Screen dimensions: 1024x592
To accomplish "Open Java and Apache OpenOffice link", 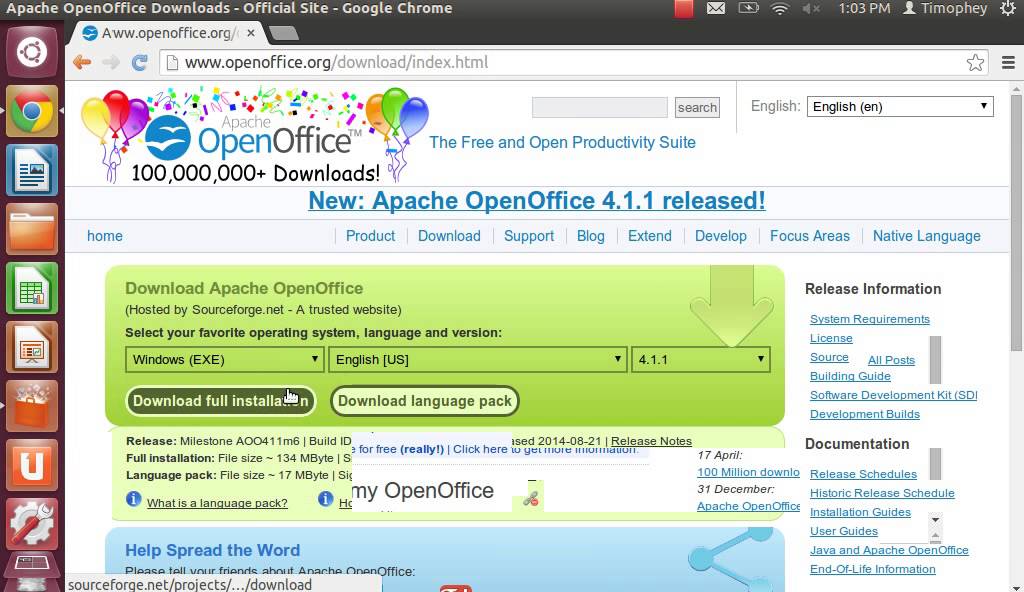I will pos(889,550).
